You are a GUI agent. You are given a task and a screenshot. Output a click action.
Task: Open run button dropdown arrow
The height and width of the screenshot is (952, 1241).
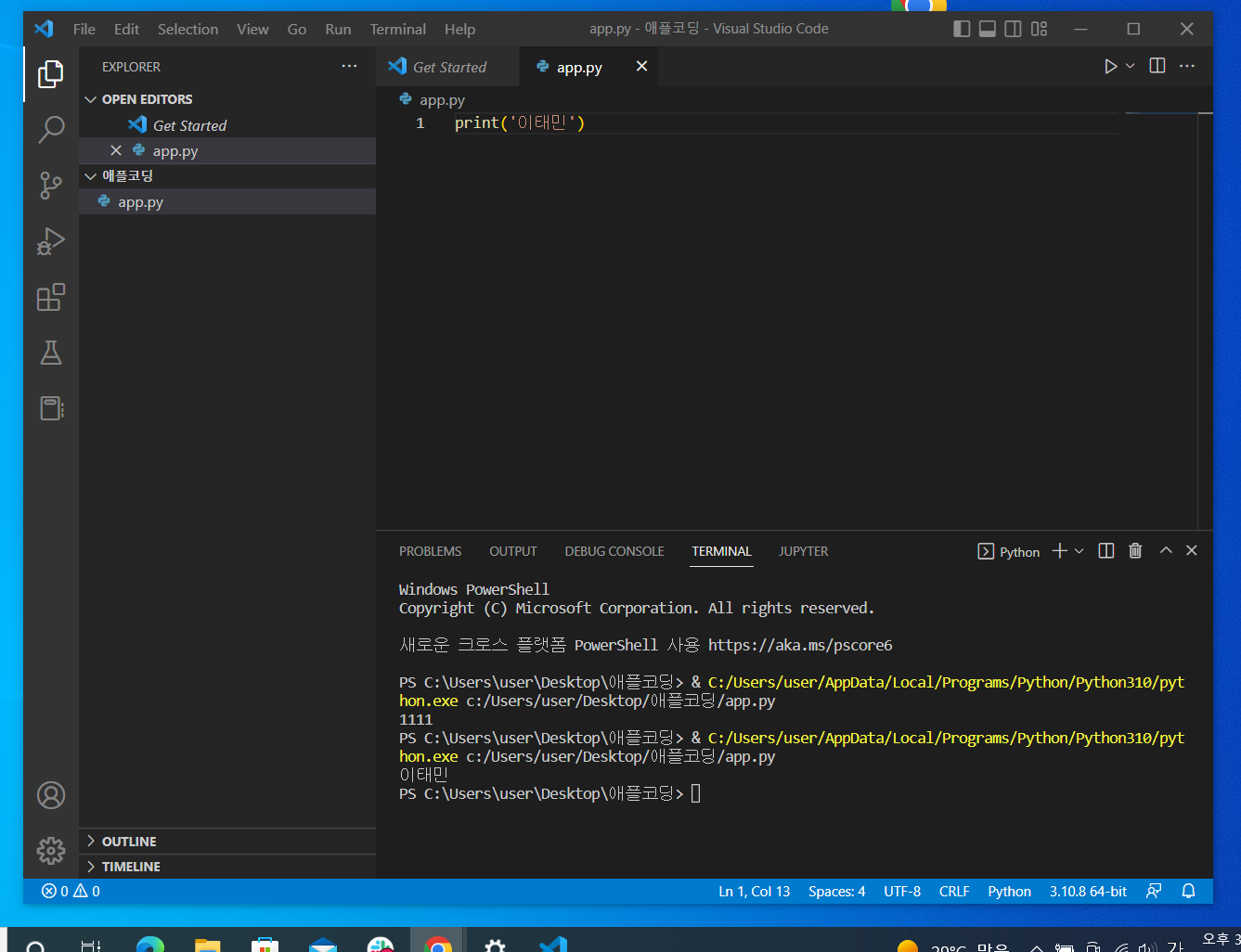pos(1130,67)
